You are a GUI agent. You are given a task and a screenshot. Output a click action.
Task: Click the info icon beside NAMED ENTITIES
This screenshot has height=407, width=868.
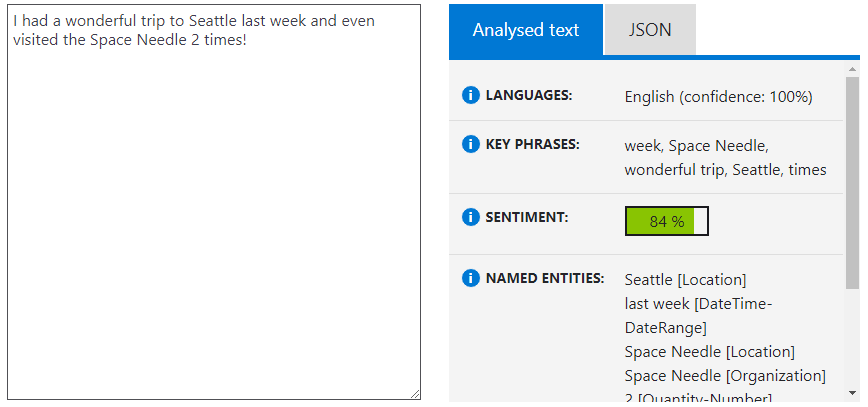click(471, 278)
